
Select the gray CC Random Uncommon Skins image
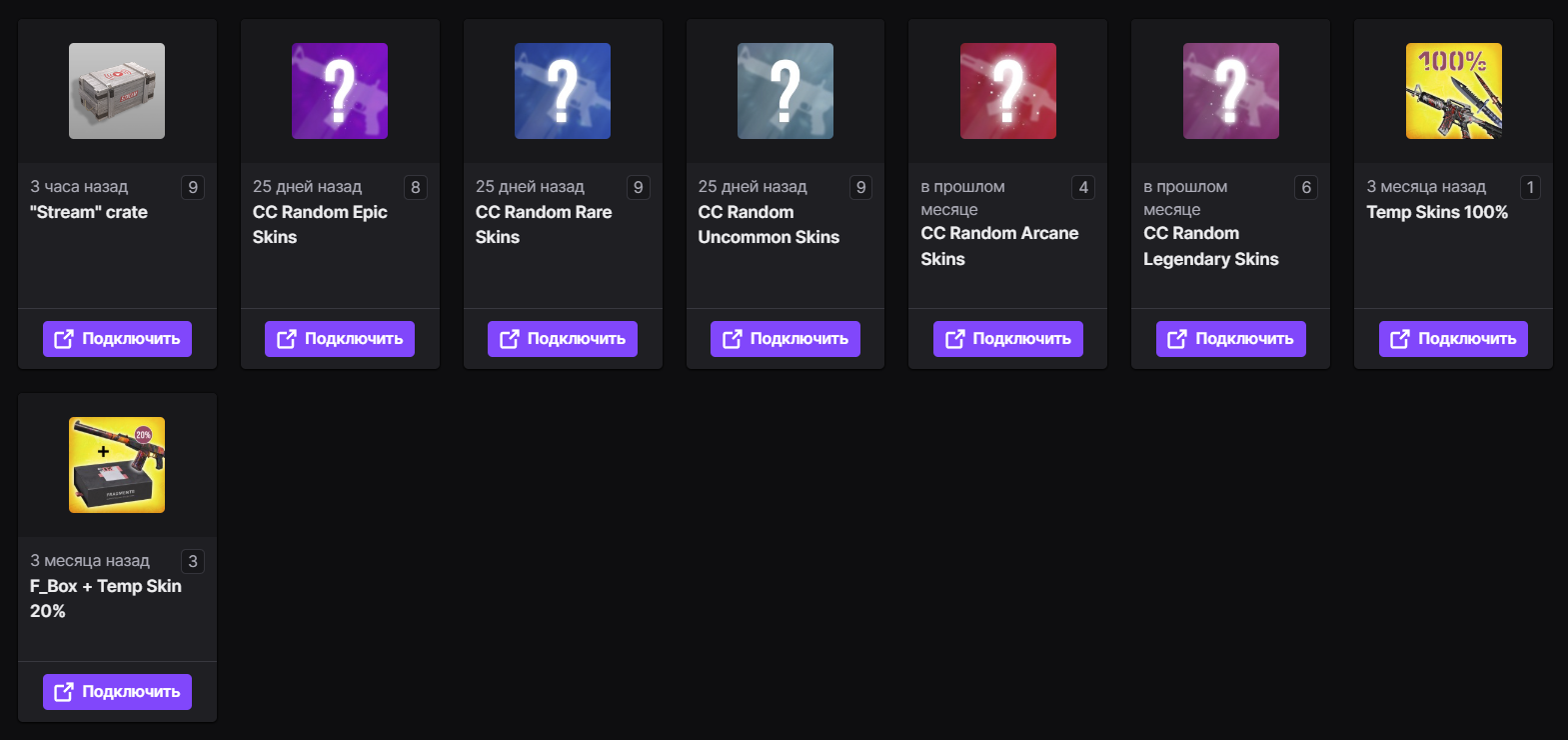(785, 91)
